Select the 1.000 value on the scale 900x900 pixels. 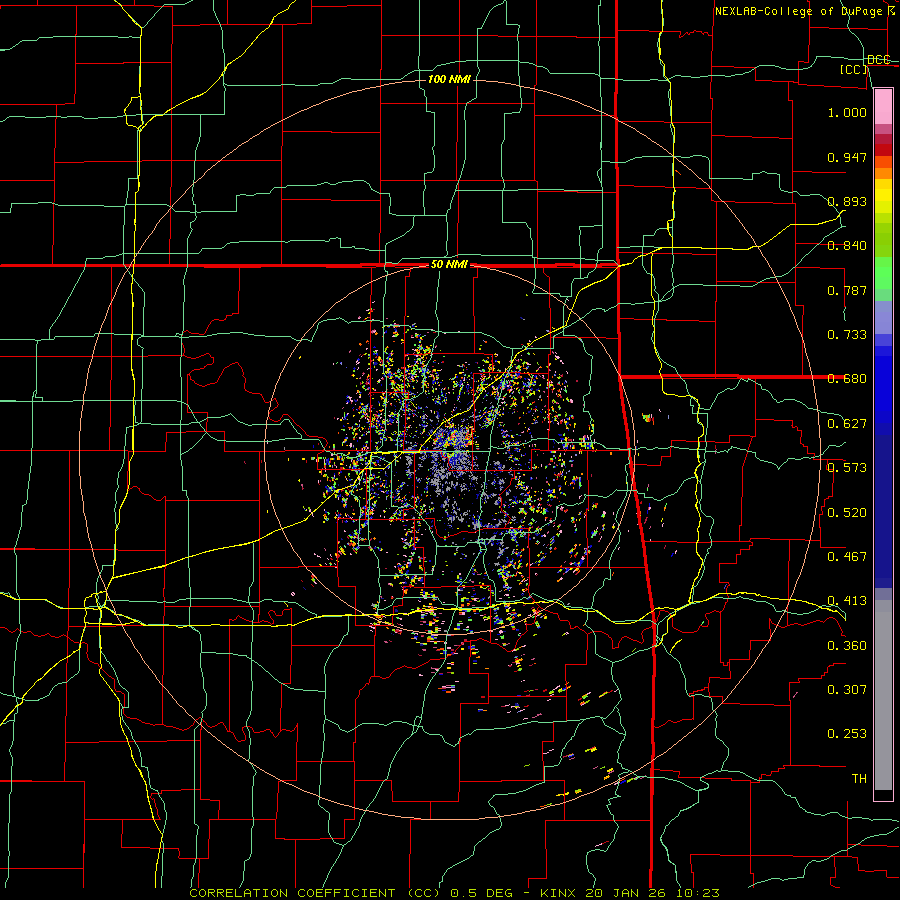tap(847, 112)
